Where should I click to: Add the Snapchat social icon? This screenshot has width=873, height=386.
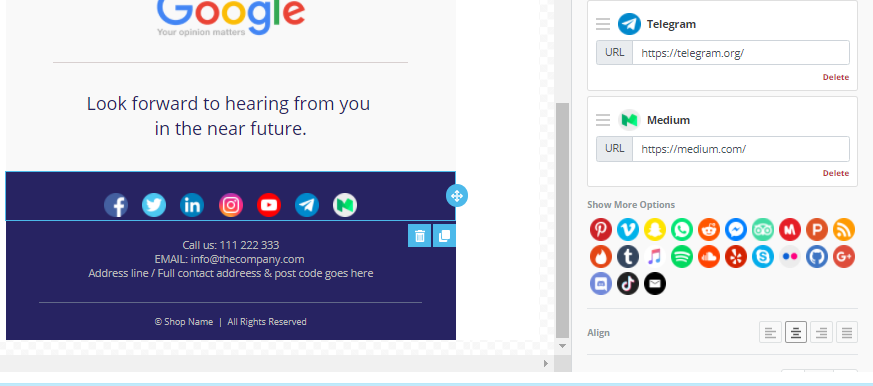(x=655, y=229)
